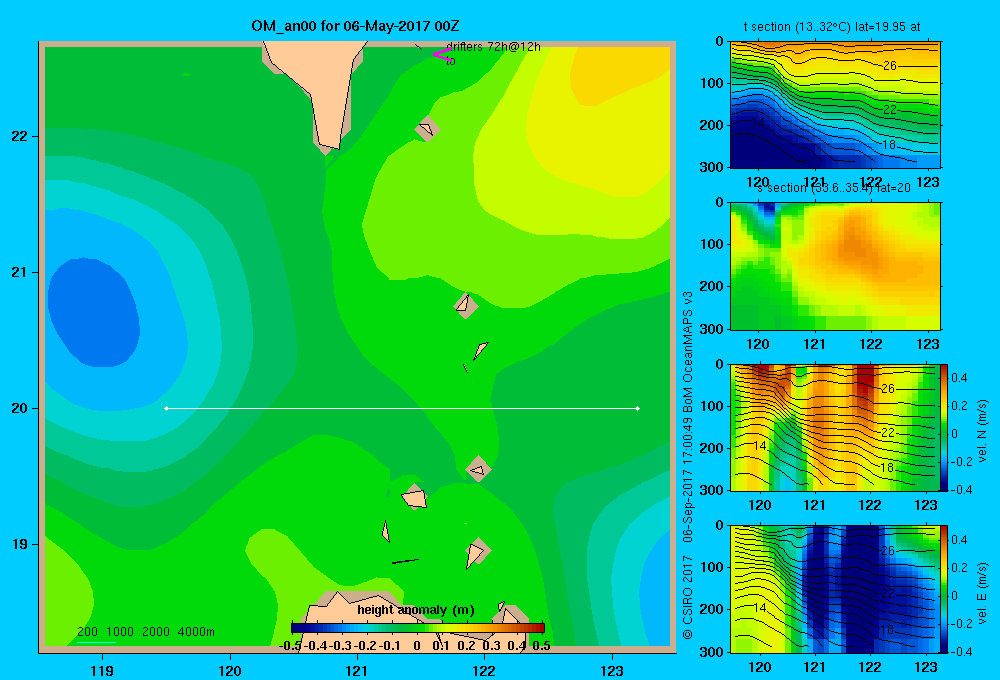
Task: Click the dark blue low-anomaly eddy center
Action: [94, 313]
